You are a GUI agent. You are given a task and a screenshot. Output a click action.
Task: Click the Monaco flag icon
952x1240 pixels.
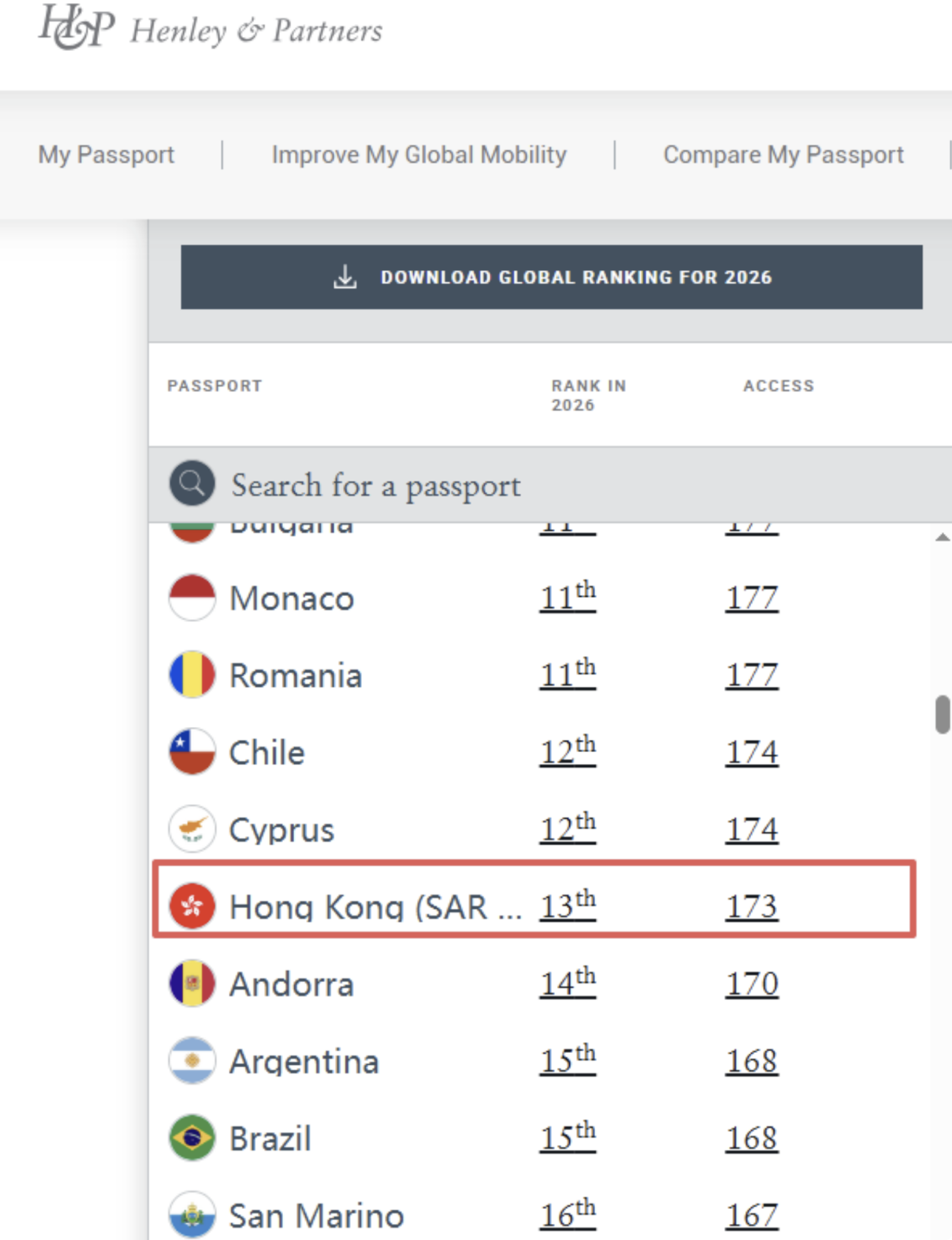point(192,597)
